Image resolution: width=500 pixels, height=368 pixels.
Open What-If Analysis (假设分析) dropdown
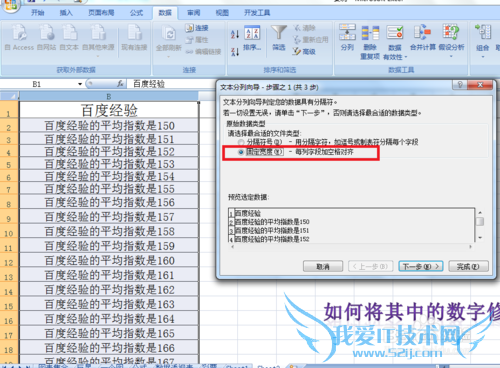point(451,41)
